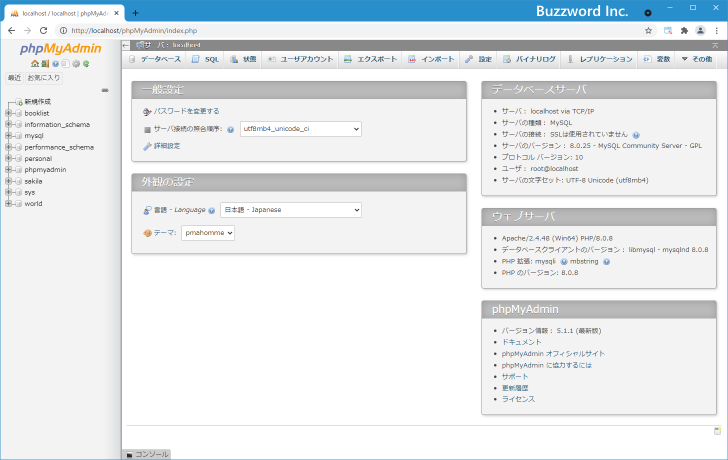Viewport: 728px width, 460px height.
Task: Click the help icon beside collation label
Action: 230,129
